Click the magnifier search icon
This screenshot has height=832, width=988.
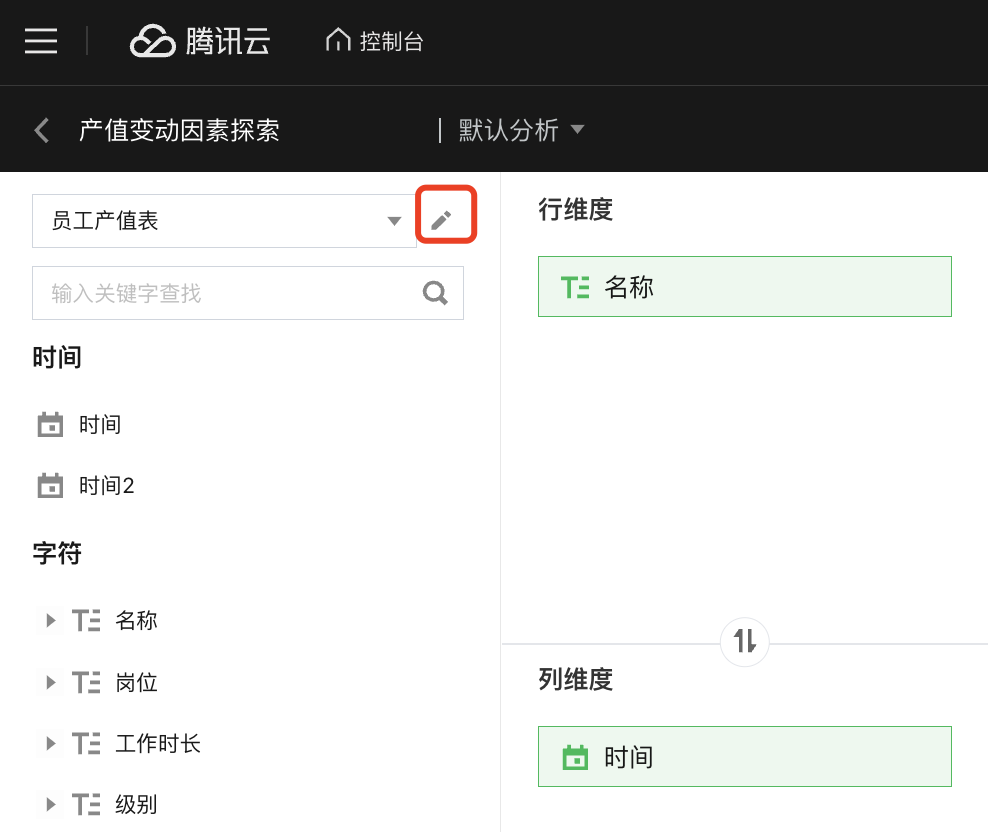pos(435,293)
